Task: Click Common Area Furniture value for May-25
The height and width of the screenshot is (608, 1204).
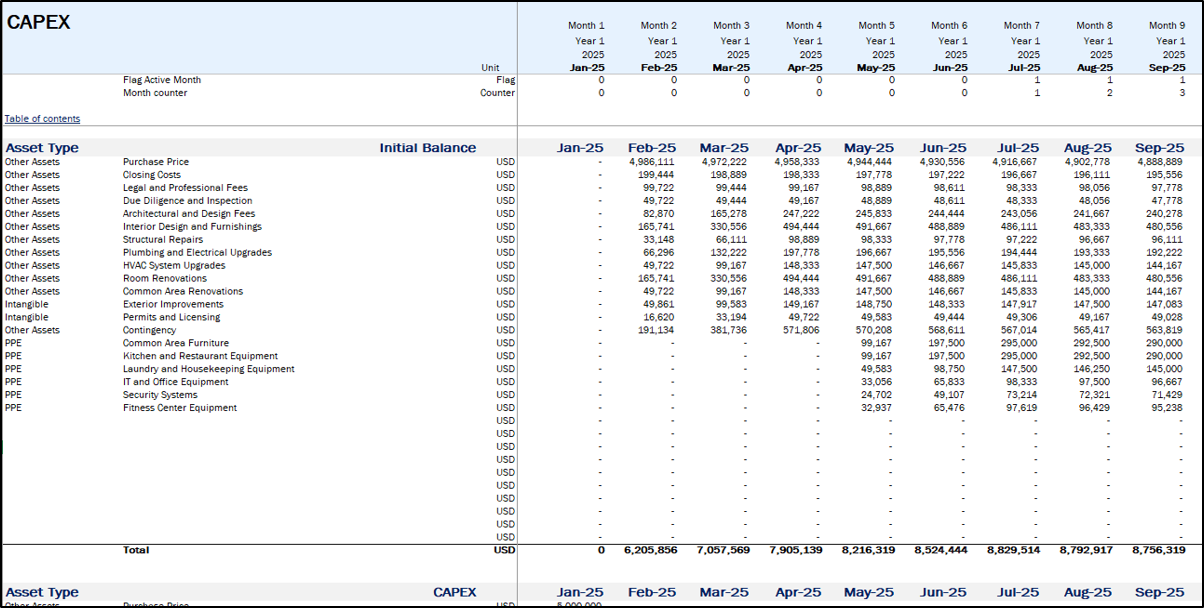Action: coord(875,343)
